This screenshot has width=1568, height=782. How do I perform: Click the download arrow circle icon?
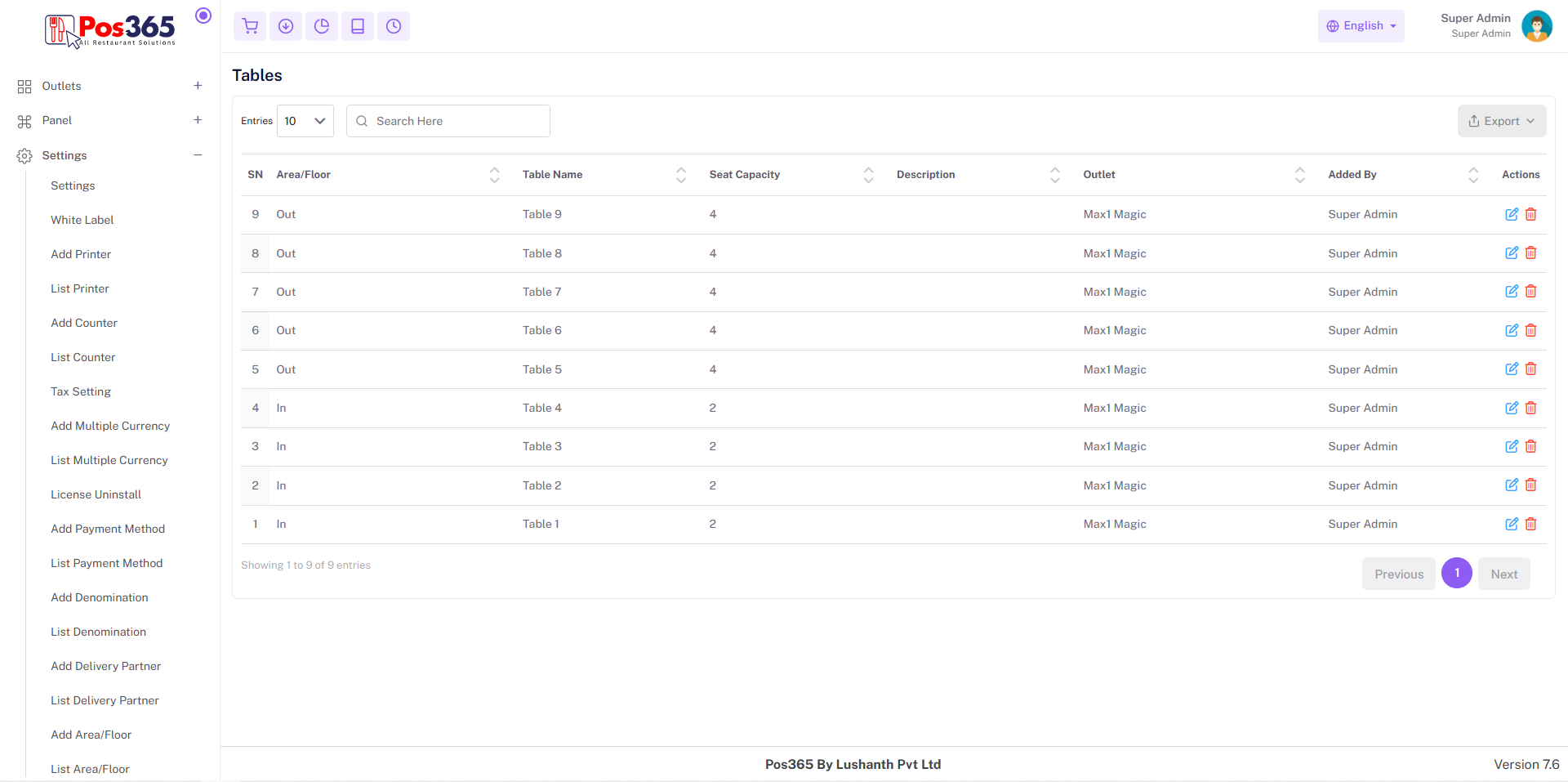(x=286, y=26)
